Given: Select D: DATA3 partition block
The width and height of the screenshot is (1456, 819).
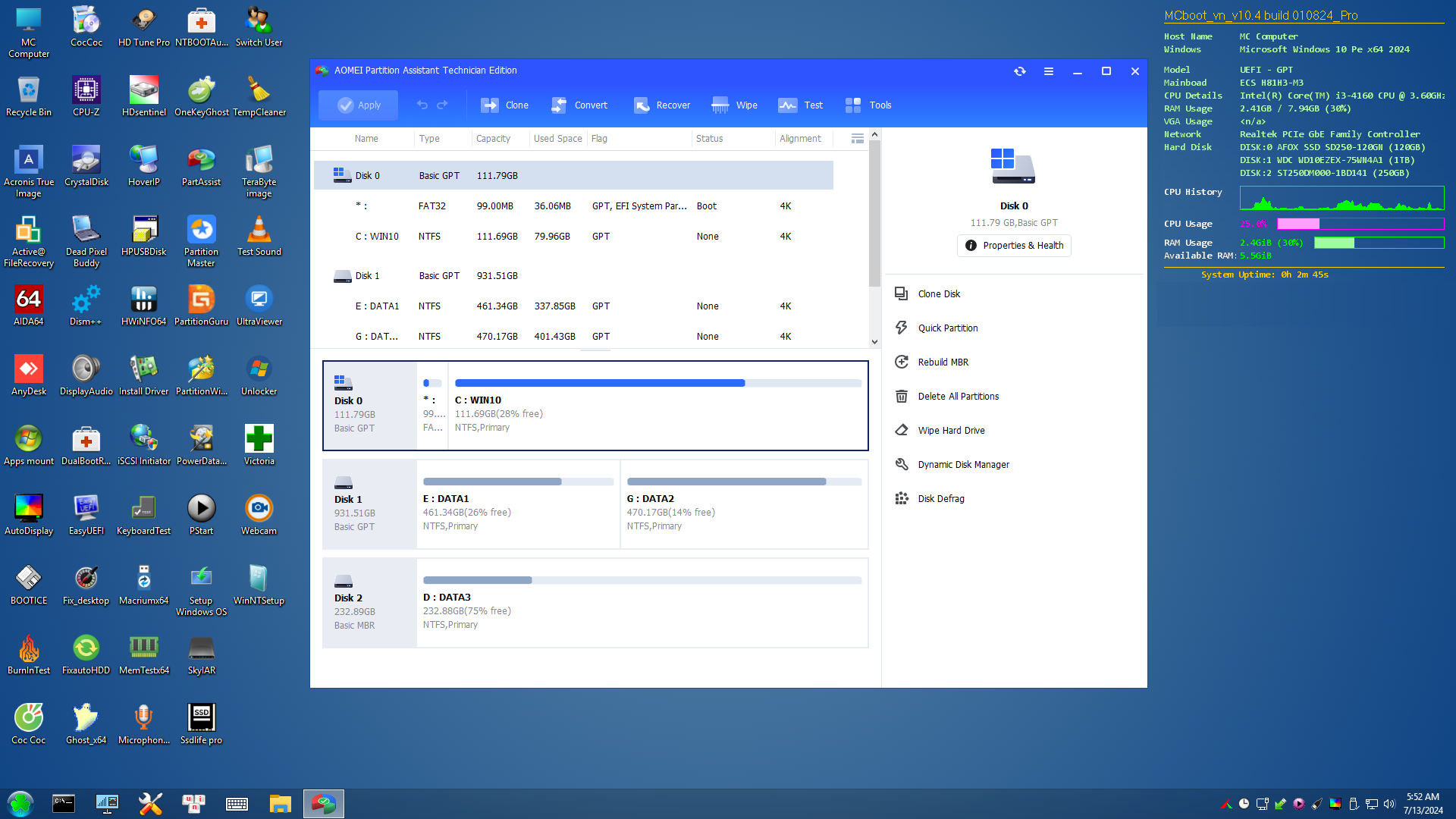Looking at the screenshot, I should 642,604.
